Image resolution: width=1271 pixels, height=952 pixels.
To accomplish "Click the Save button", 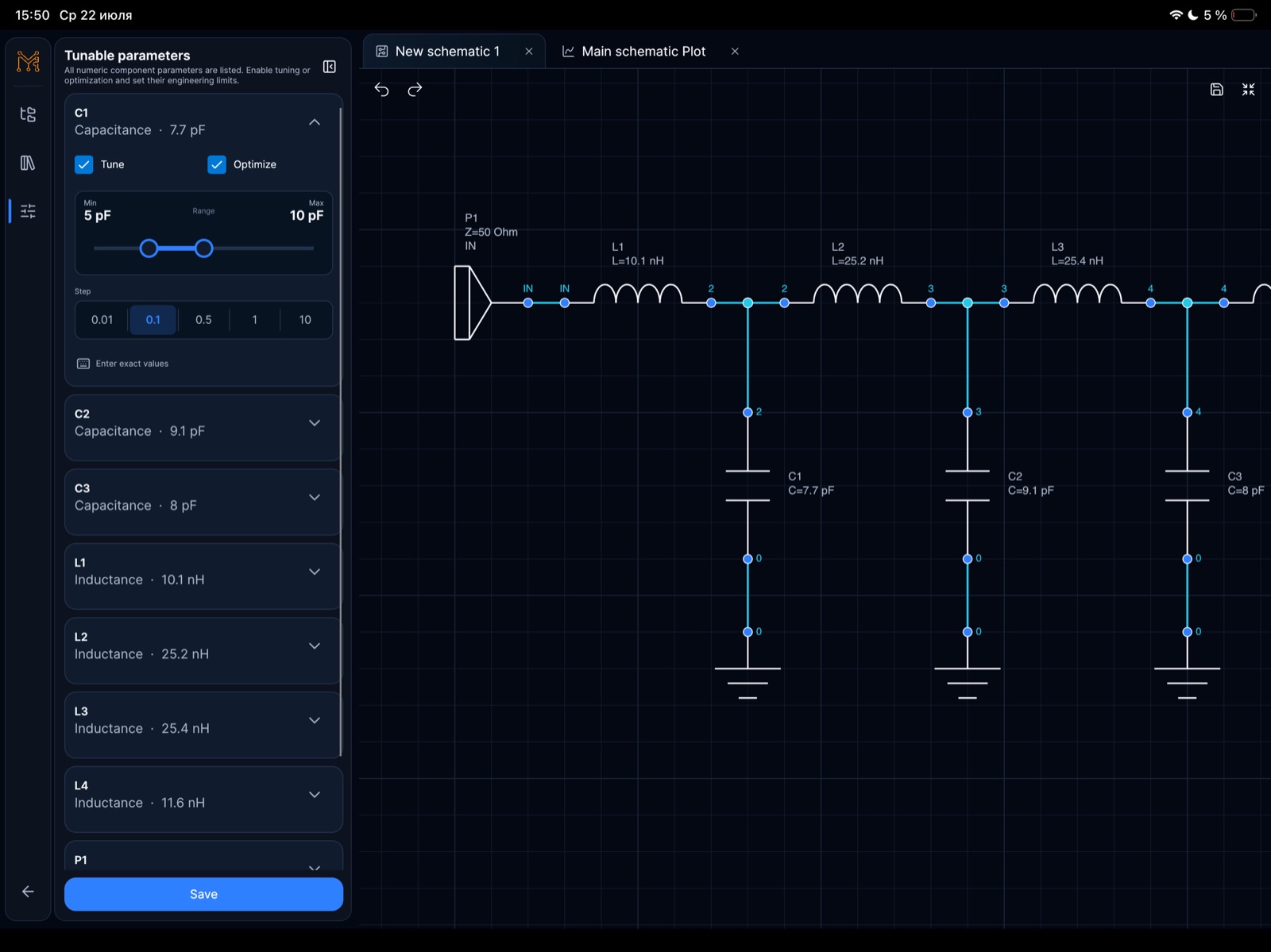I will 203,894.
